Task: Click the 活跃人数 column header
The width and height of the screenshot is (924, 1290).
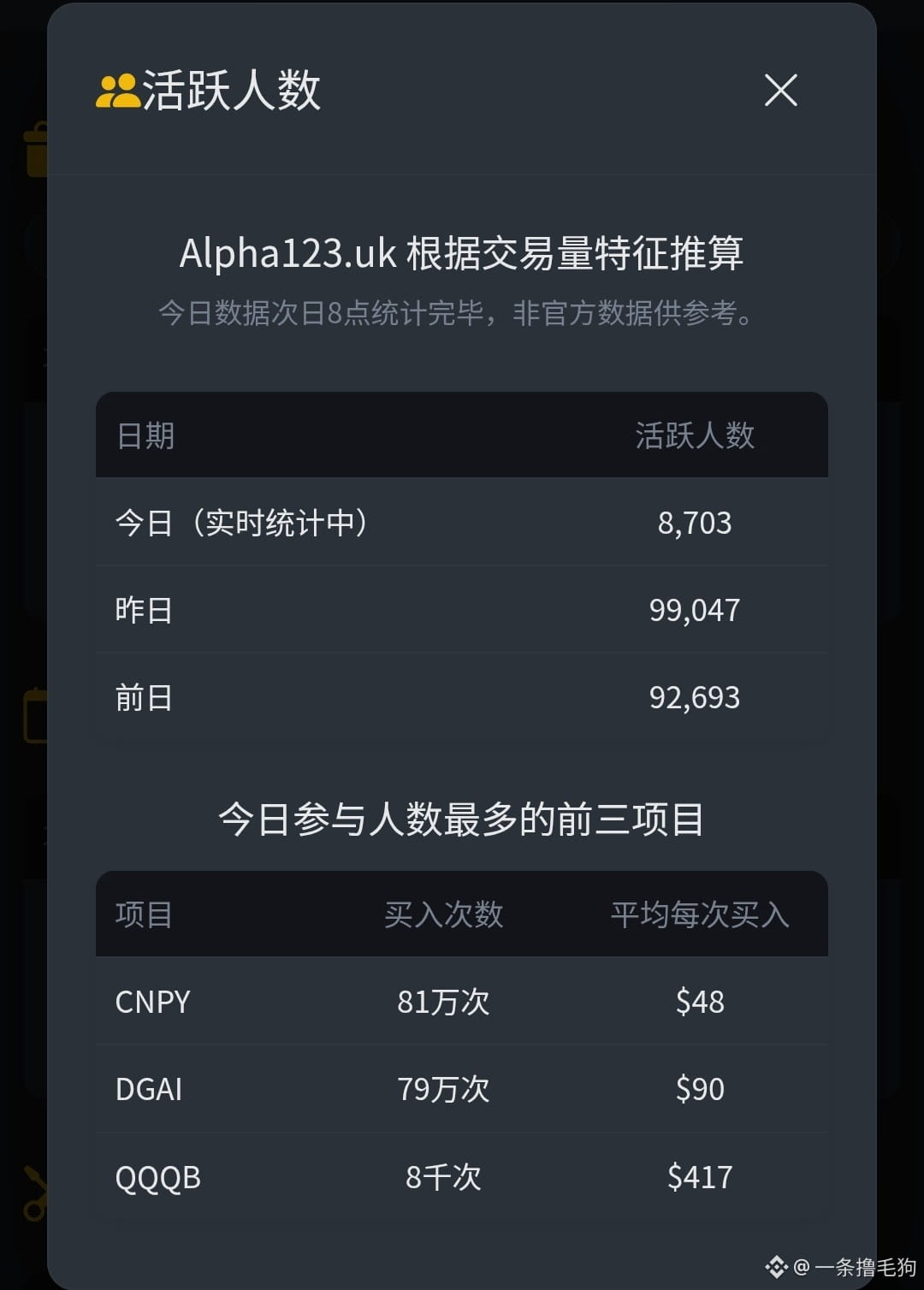Action: coord(695,435)
